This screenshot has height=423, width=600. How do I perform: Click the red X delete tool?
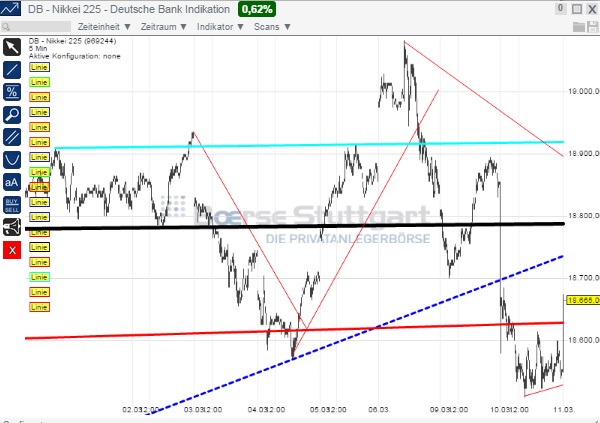[12, 250]
